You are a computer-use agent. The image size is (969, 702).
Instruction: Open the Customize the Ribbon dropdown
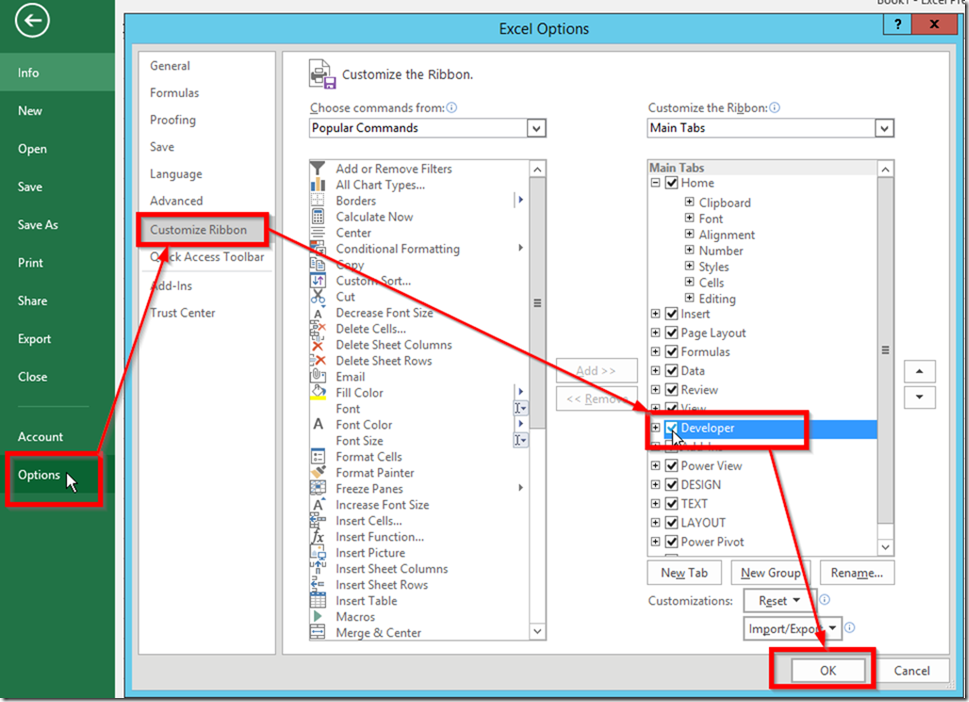[885, 129]
